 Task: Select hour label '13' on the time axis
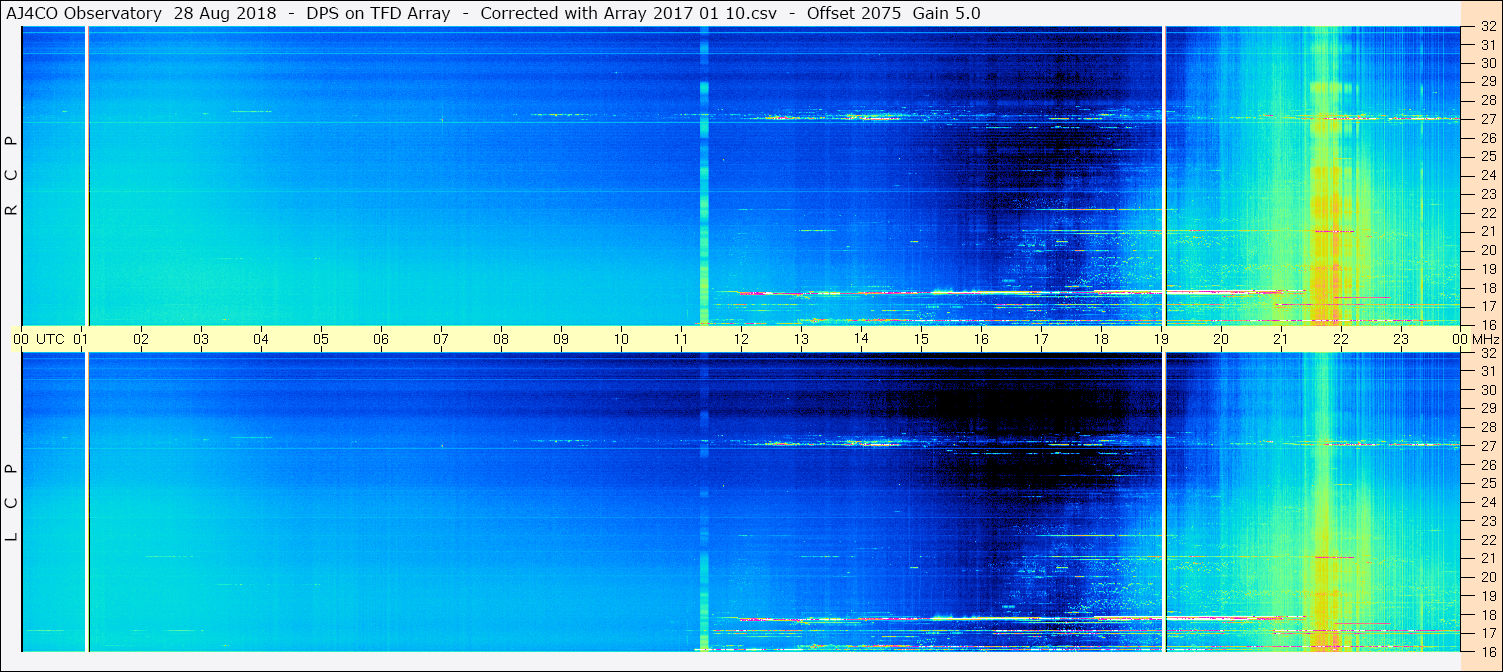point(801,339)
